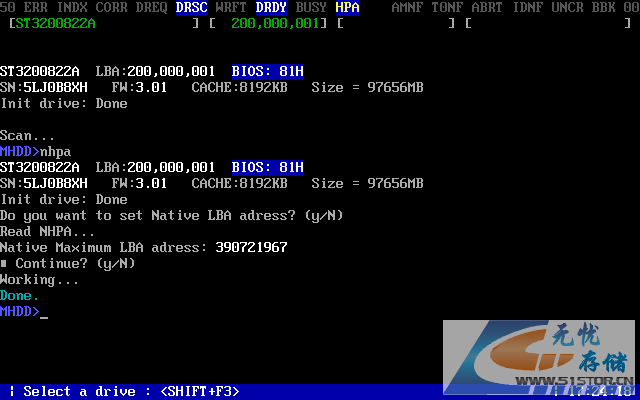The width and height of the screenshot is (640, 400).
Task: Select the highlighted DRSC status flag
Action: [192, 7]
